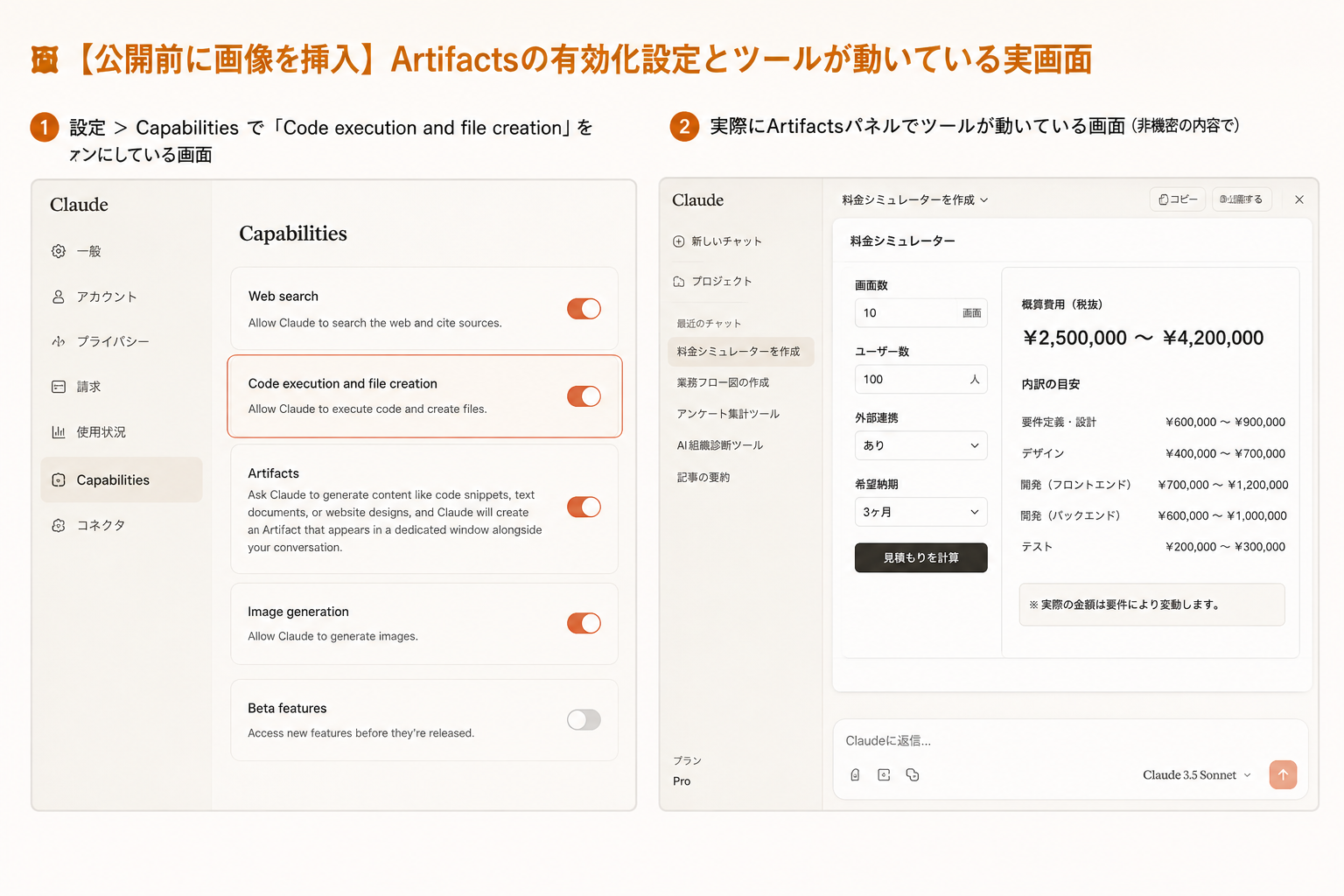Click the third tool icon in reply box
The image size is (1344, 896).
[913, 774]
